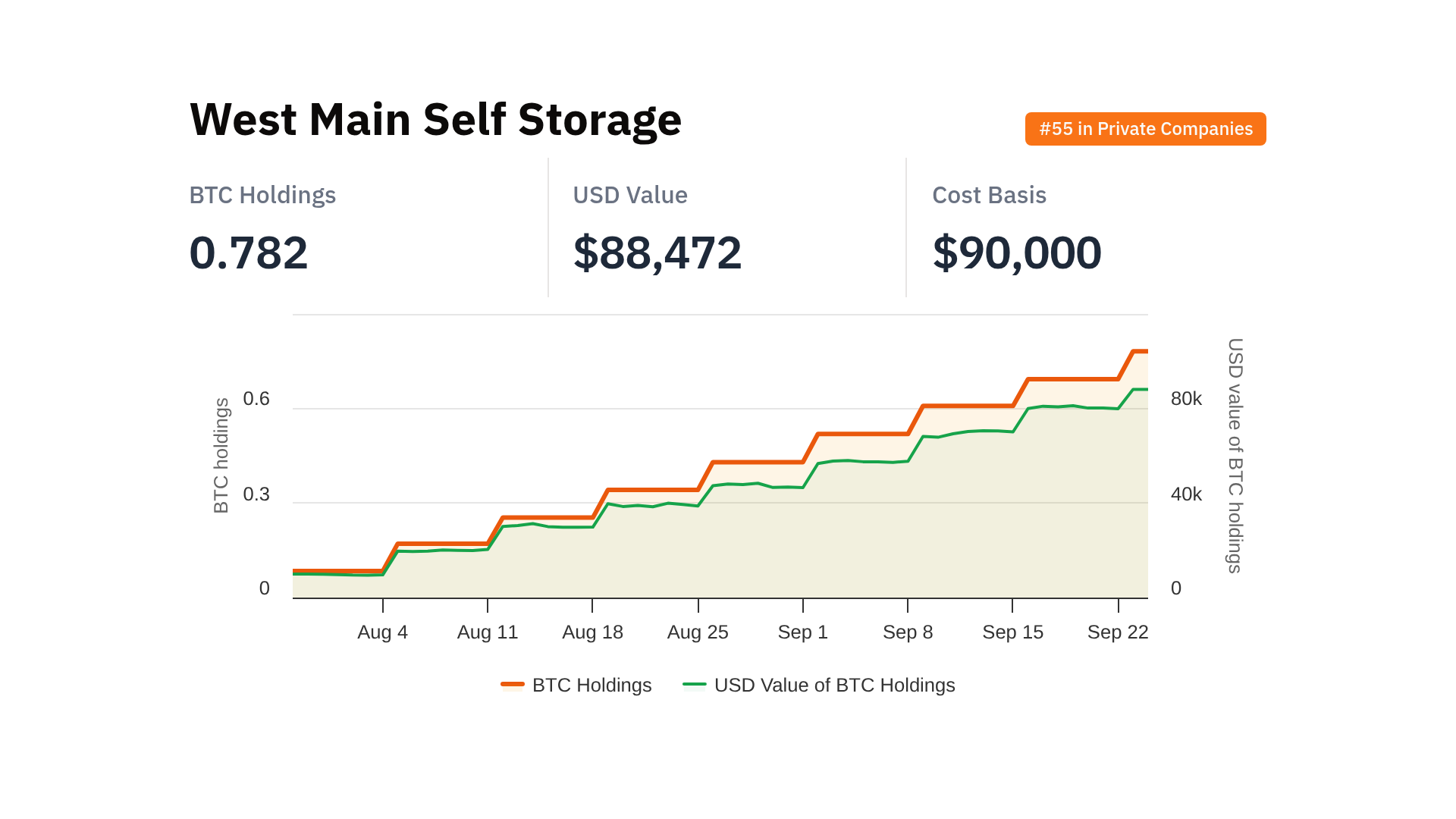Click the Sep 15 axis label
This screenshot has width=1456, height=819.
1012,632
